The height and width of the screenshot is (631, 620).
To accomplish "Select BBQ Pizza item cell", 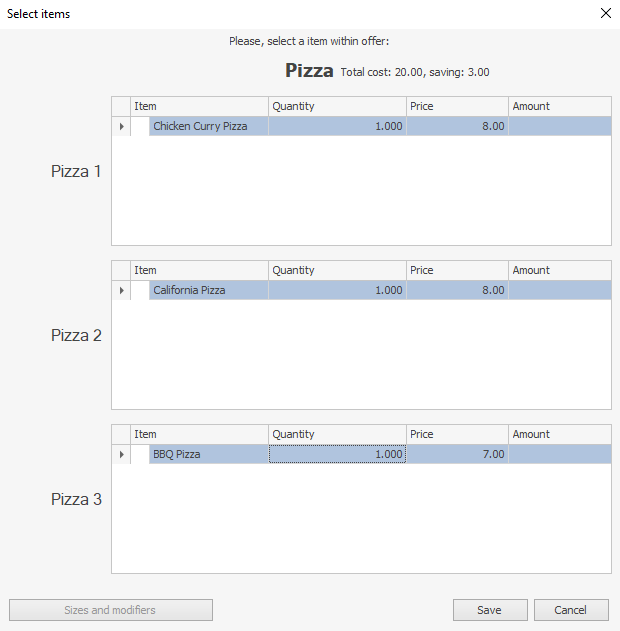I will [208, 454].
